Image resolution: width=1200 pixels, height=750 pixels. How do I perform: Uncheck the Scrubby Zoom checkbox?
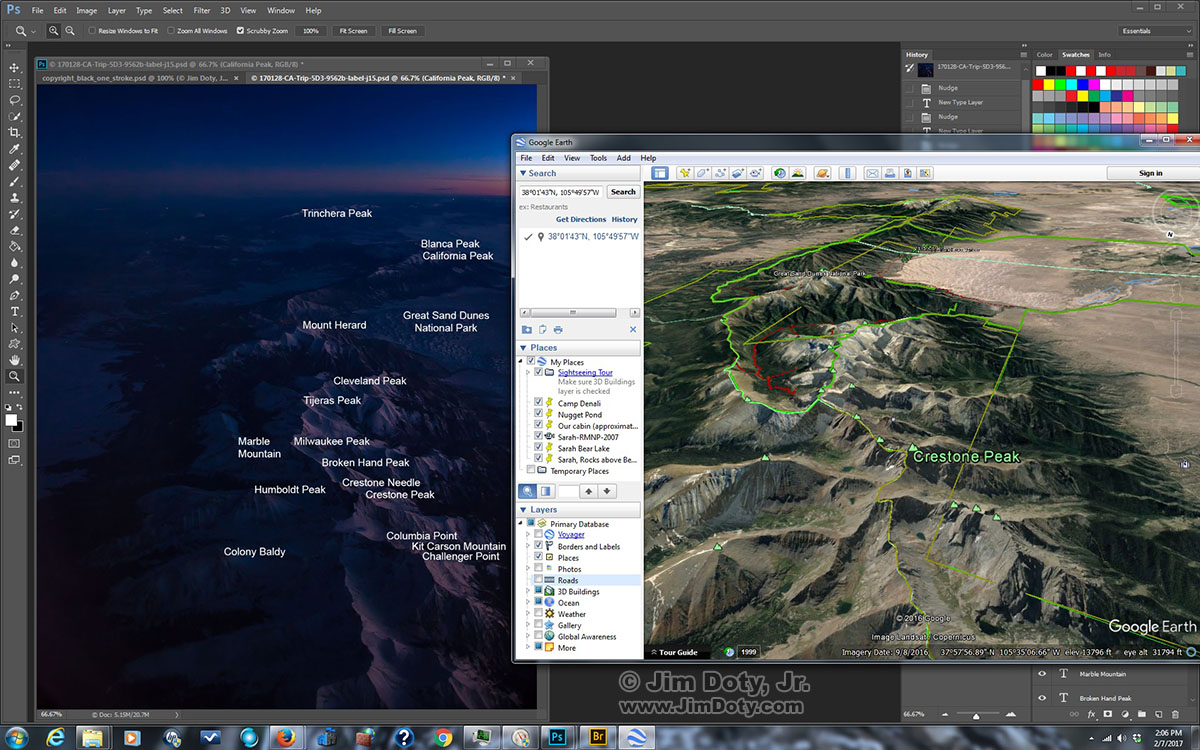[240, 31]
